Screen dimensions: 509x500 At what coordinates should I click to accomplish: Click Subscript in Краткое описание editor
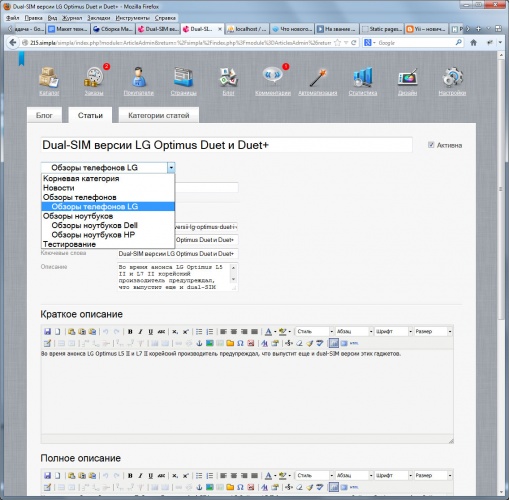click(175, 331)
